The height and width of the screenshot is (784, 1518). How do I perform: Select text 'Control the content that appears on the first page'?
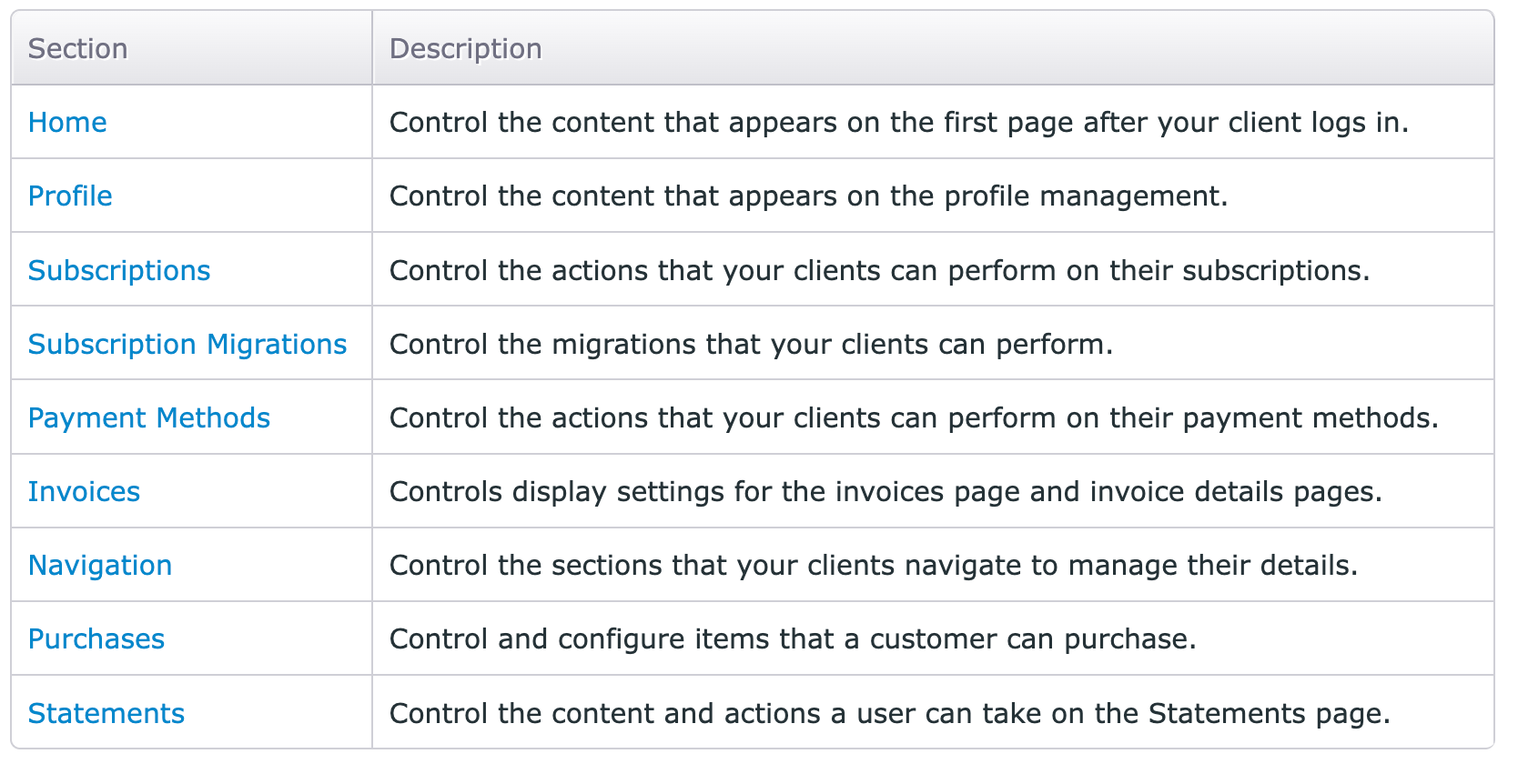coord(732,122)
